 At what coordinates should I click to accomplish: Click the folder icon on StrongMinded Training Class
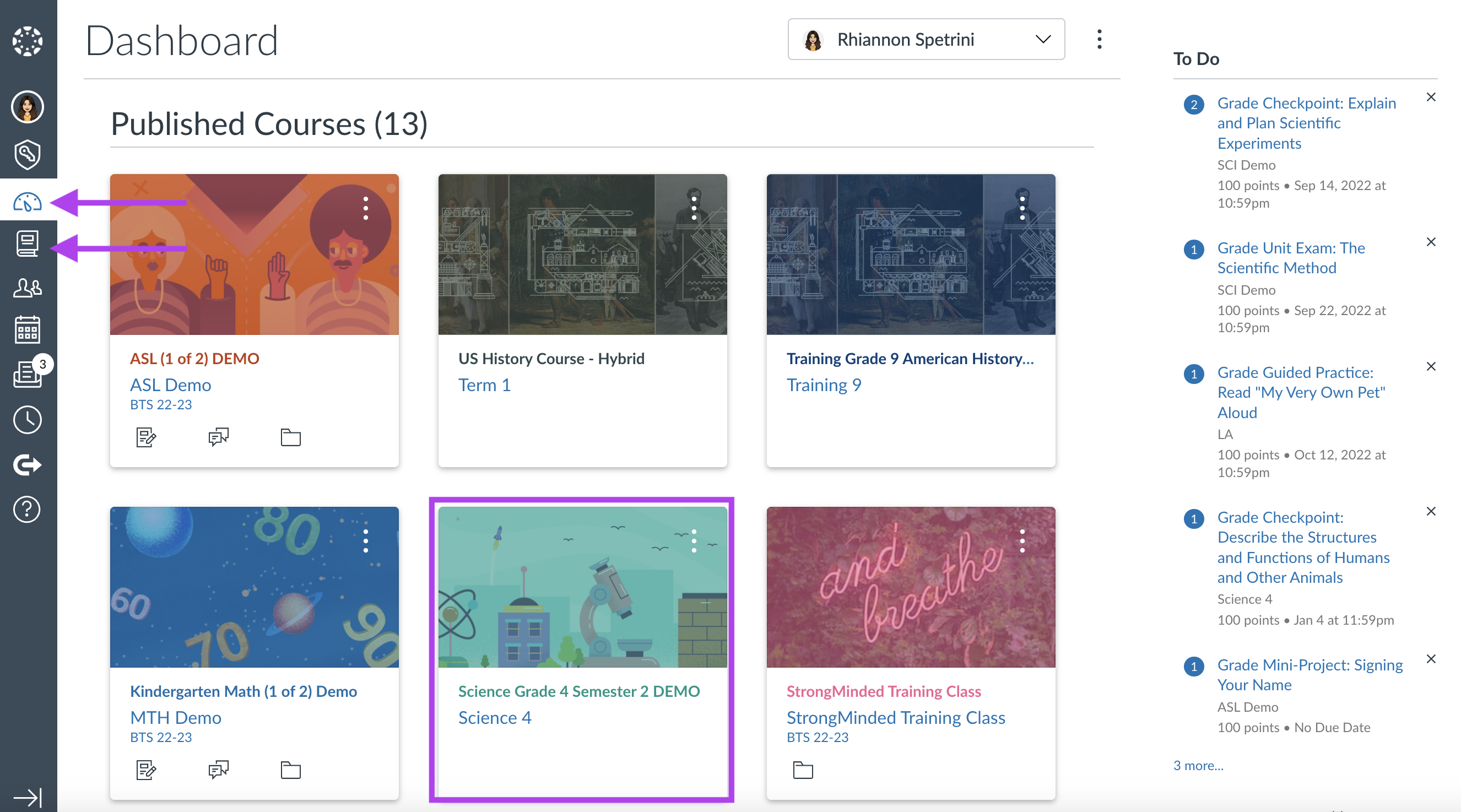pyautogui.click(x=801, y=769)
